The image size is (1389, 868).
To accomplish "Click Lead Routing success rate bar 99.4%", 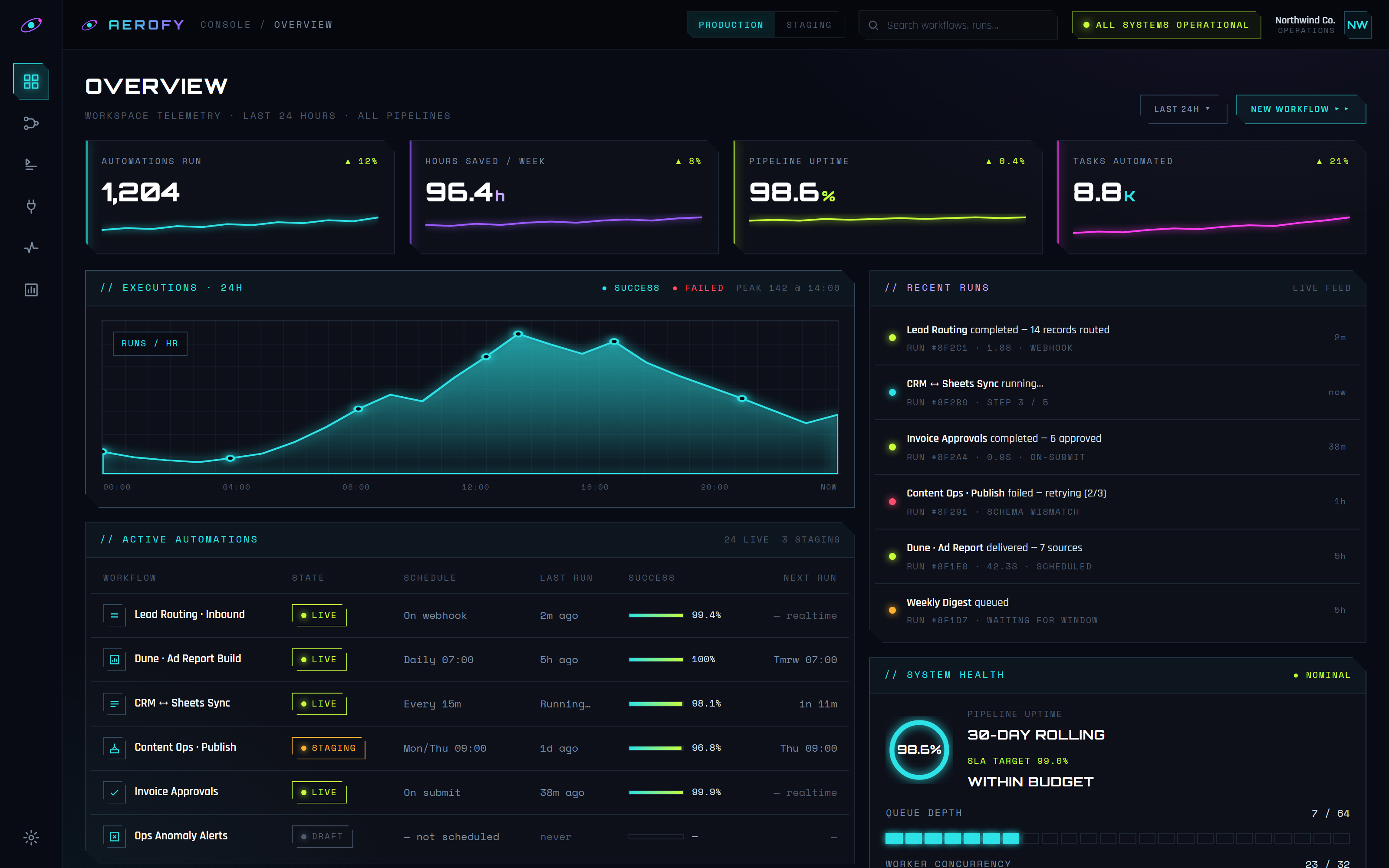I will (x=656, y=615).
